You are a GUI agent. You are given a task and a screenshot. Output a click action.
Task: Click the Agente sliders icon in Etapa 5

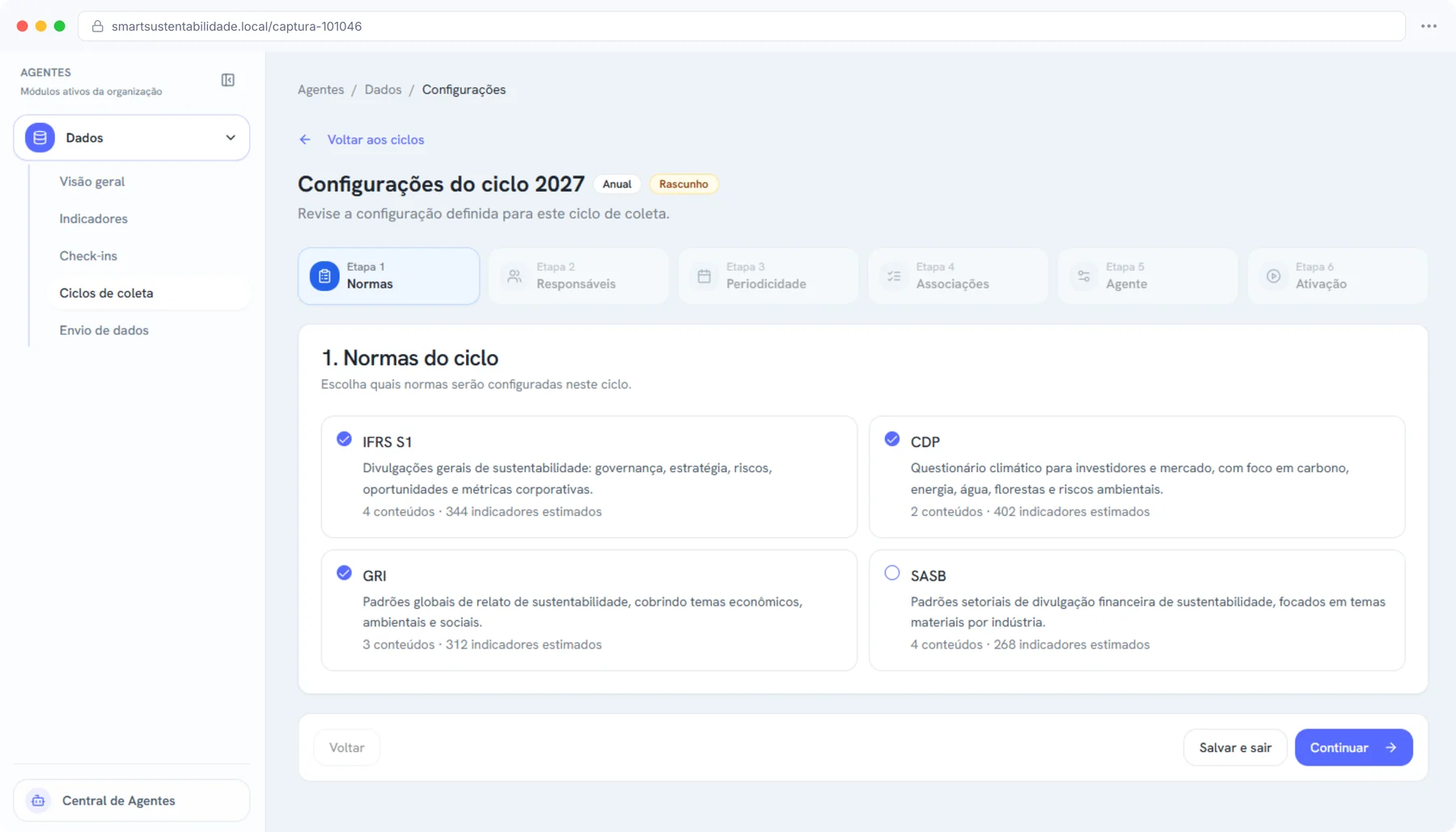[1084, 276]
